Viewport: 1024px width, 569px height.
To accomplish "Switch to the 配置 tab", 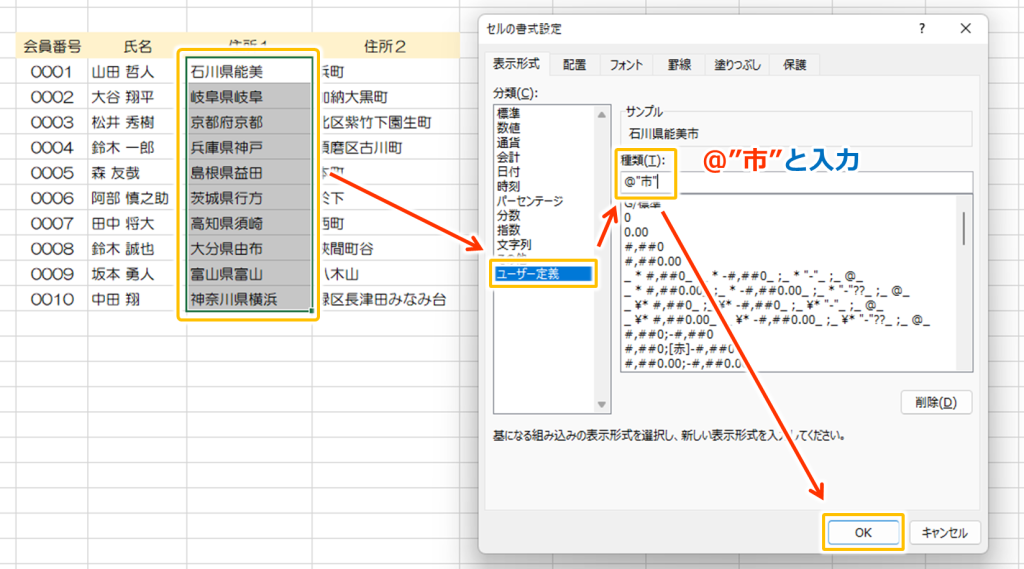I will click(574, 65).
